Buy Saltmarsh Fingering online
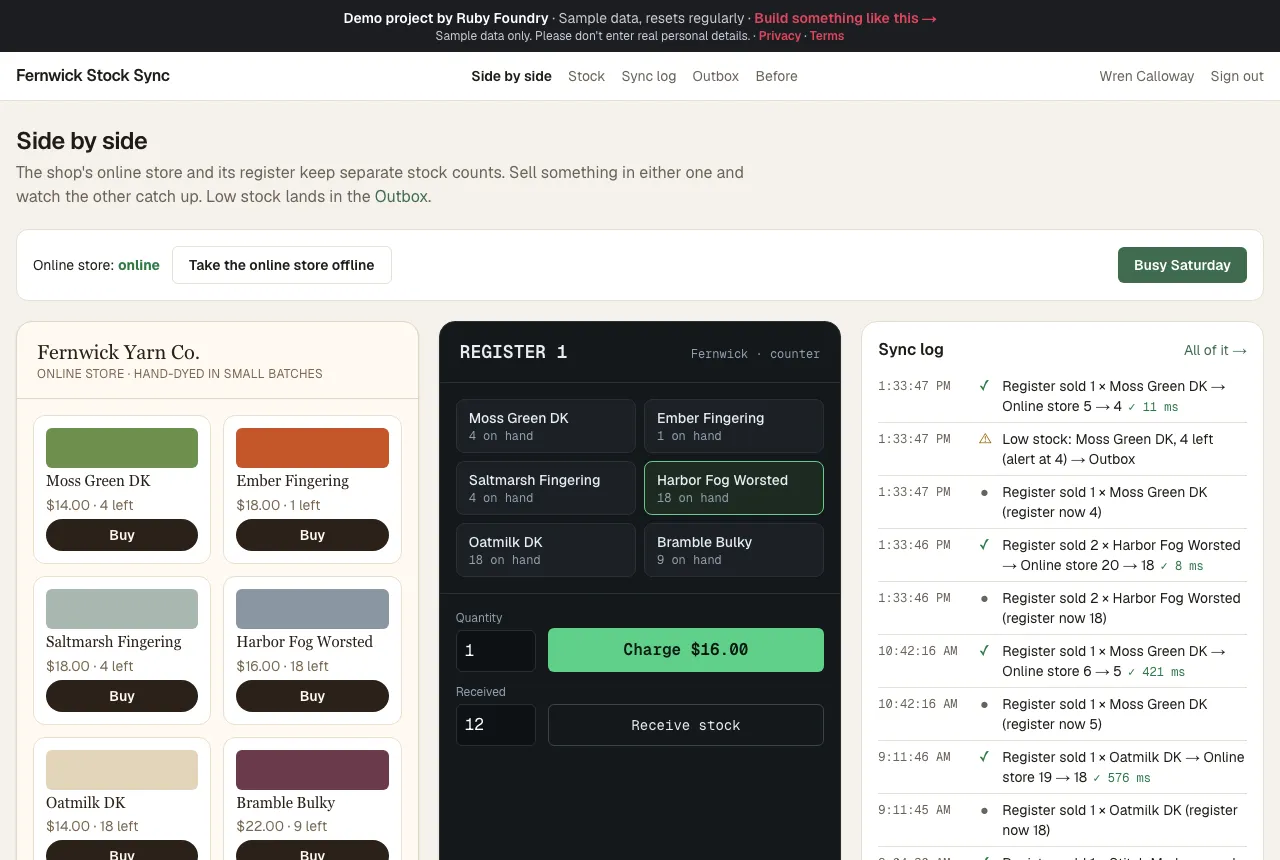The image size is (1280, 860). pos(122,696)
